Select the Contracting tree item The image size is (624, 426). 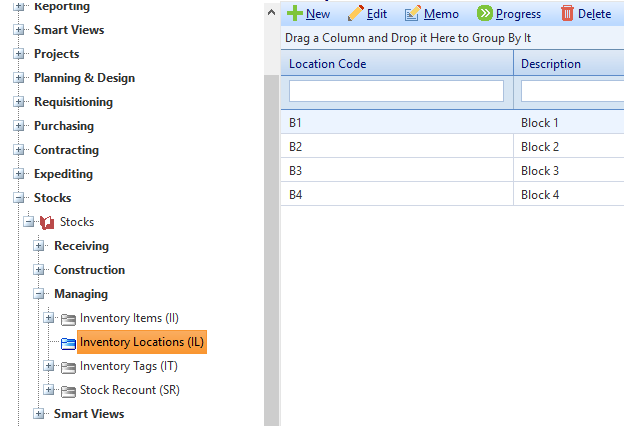pos(66,150)
